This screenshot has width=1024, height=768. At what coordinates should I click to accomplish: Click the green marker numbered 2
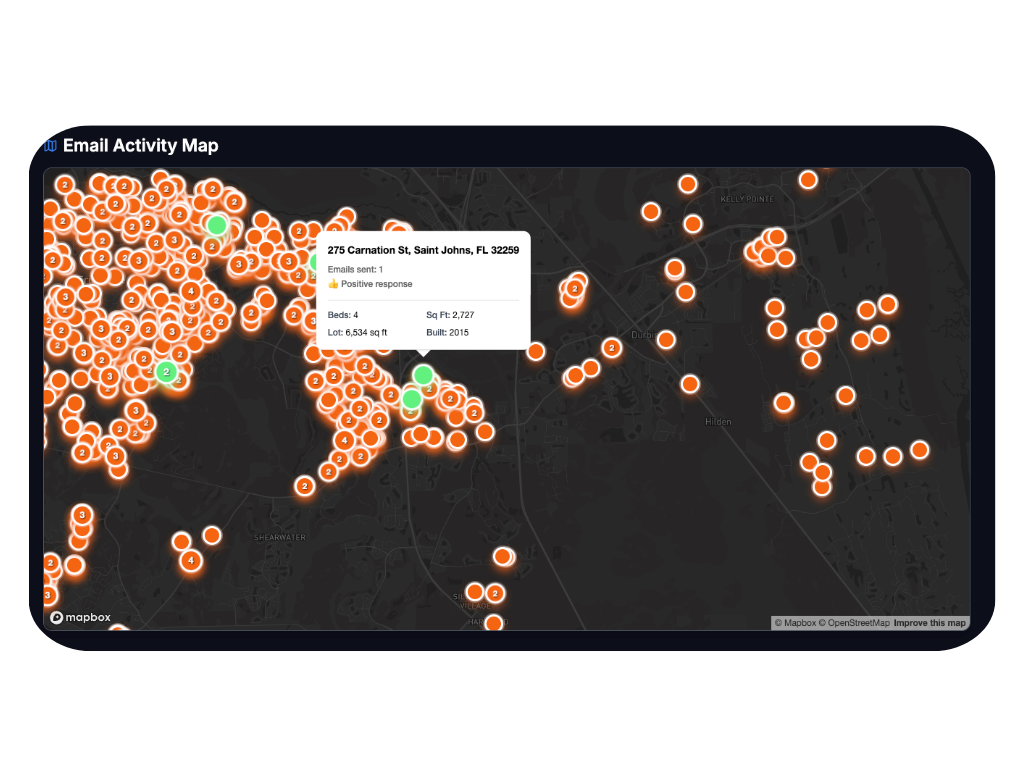(x=166, y=372)
